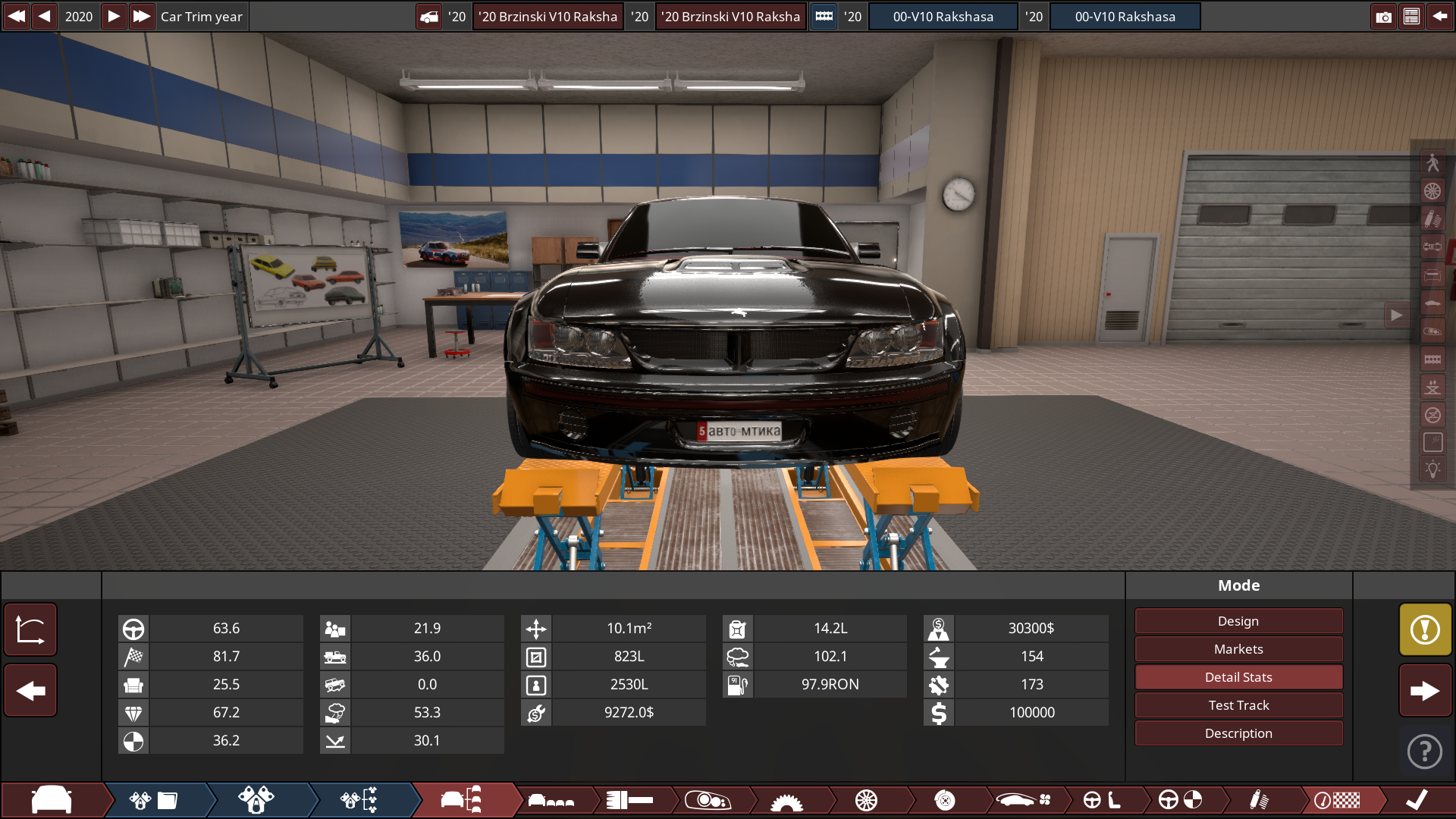Open the '20 Brzinski V10 Raksha model selector

(548, 17)
